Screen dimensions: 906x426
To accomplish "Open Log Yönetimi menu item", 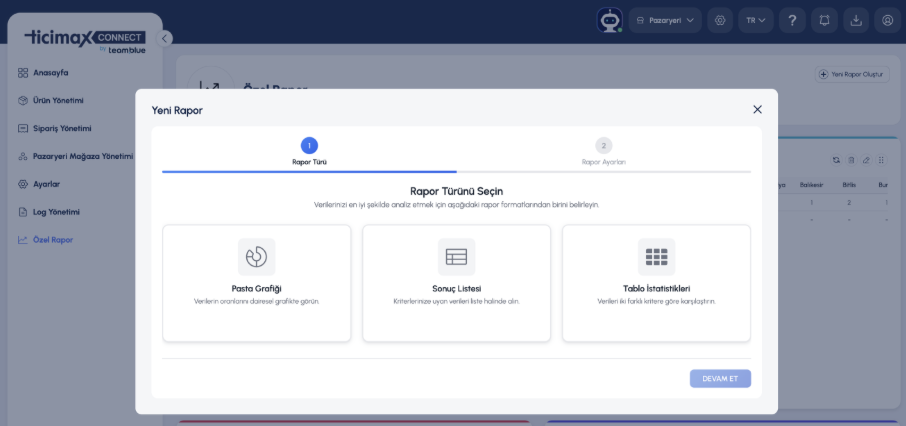I will click(x=57, y=212).
